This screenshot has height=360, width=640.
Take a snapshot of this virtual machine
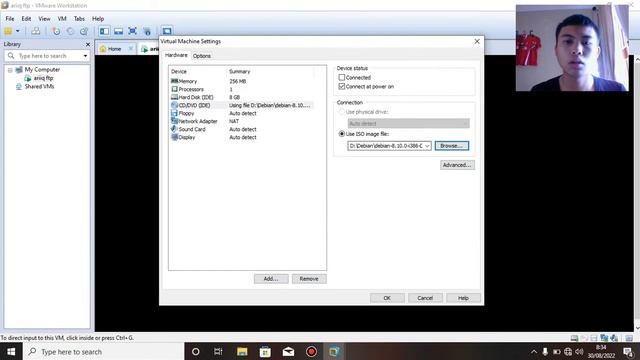[x=56, y=31]
